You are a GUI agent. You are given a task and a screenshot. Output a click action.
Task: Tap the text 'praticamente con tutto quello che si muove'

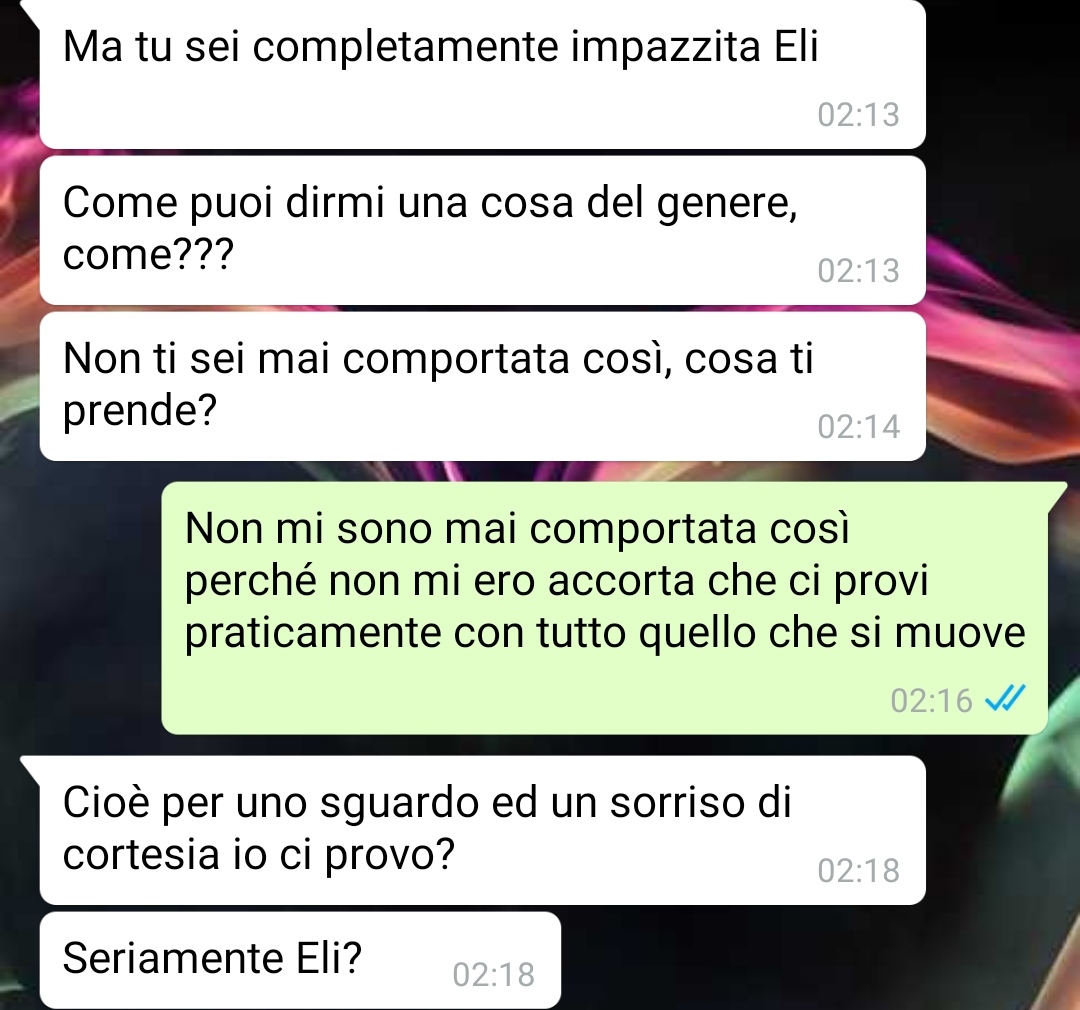click(605, 632)
